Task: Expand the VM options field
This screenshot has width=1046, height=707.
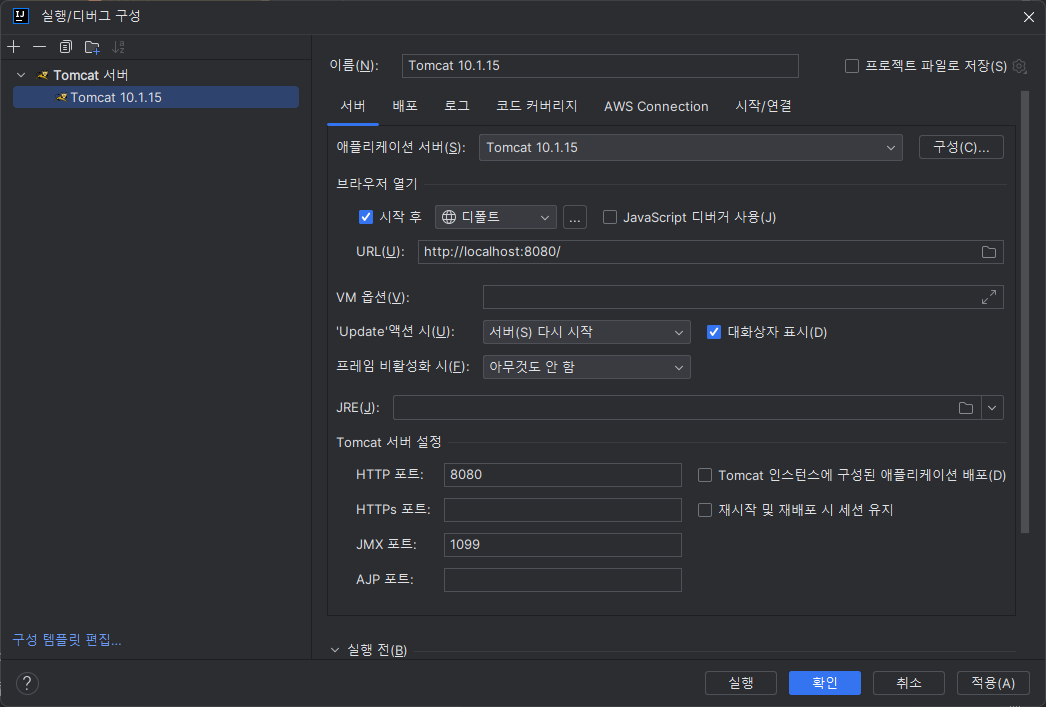Action: (x=989, y=297)
